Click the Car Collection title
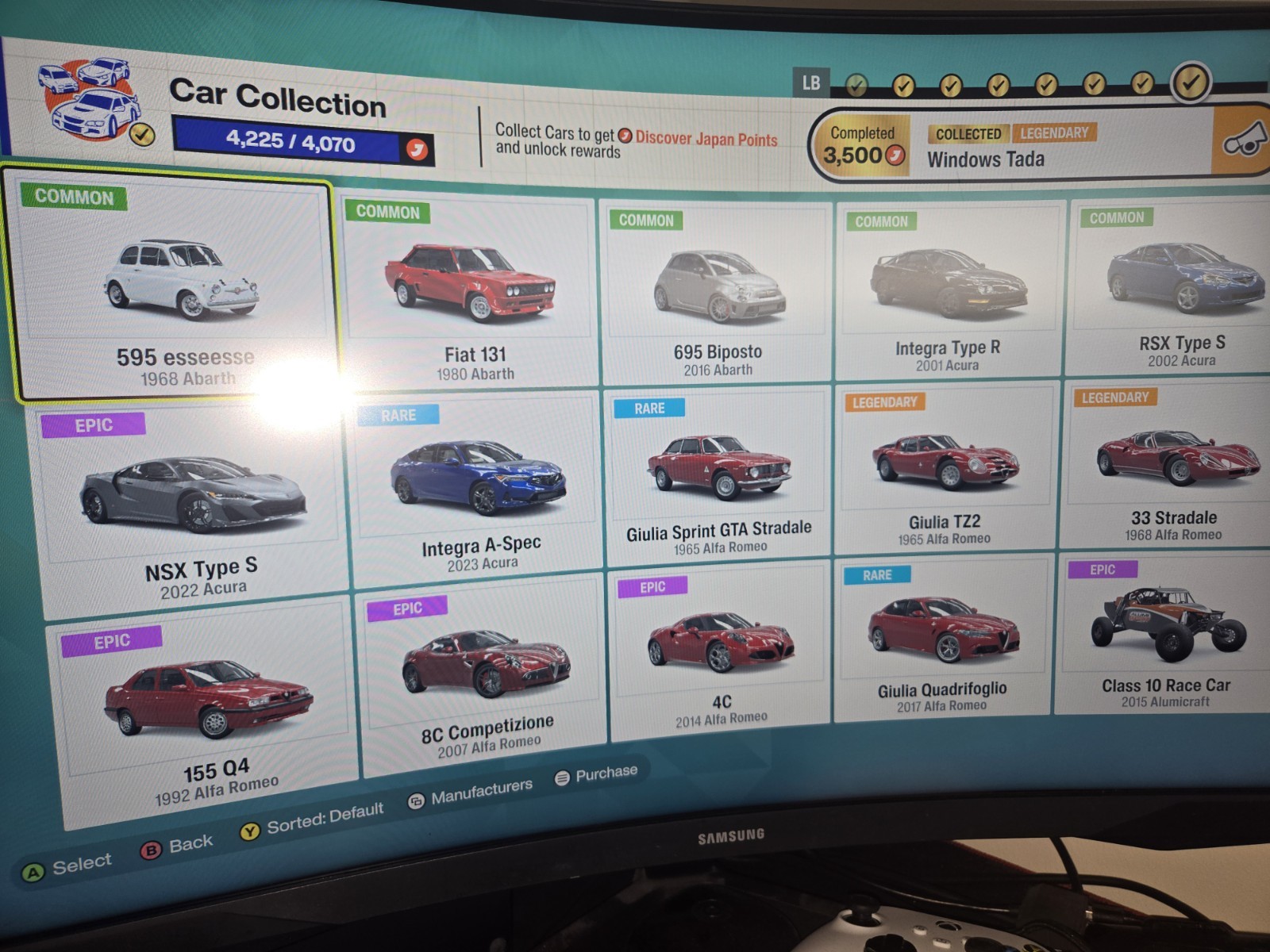The height and width of the screenshot is (952, 1270). pyautogui.click(x=278, y=99)
